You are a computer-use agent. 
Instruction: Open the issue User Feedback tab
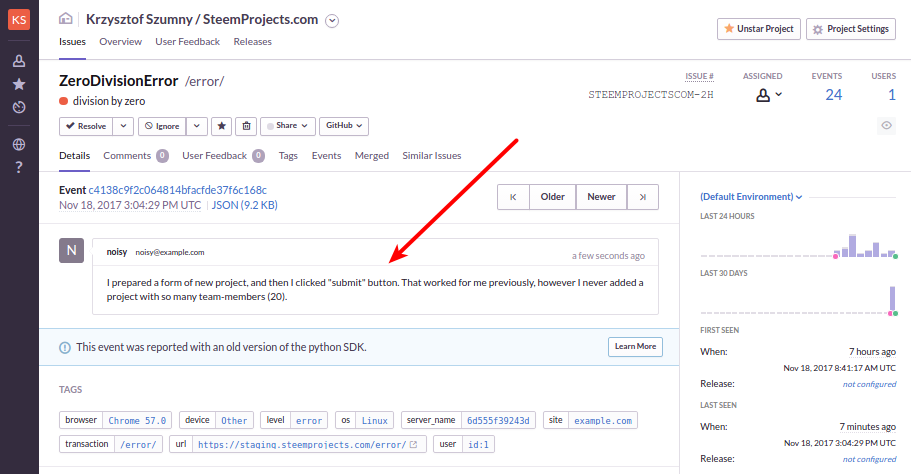(223, 156)
